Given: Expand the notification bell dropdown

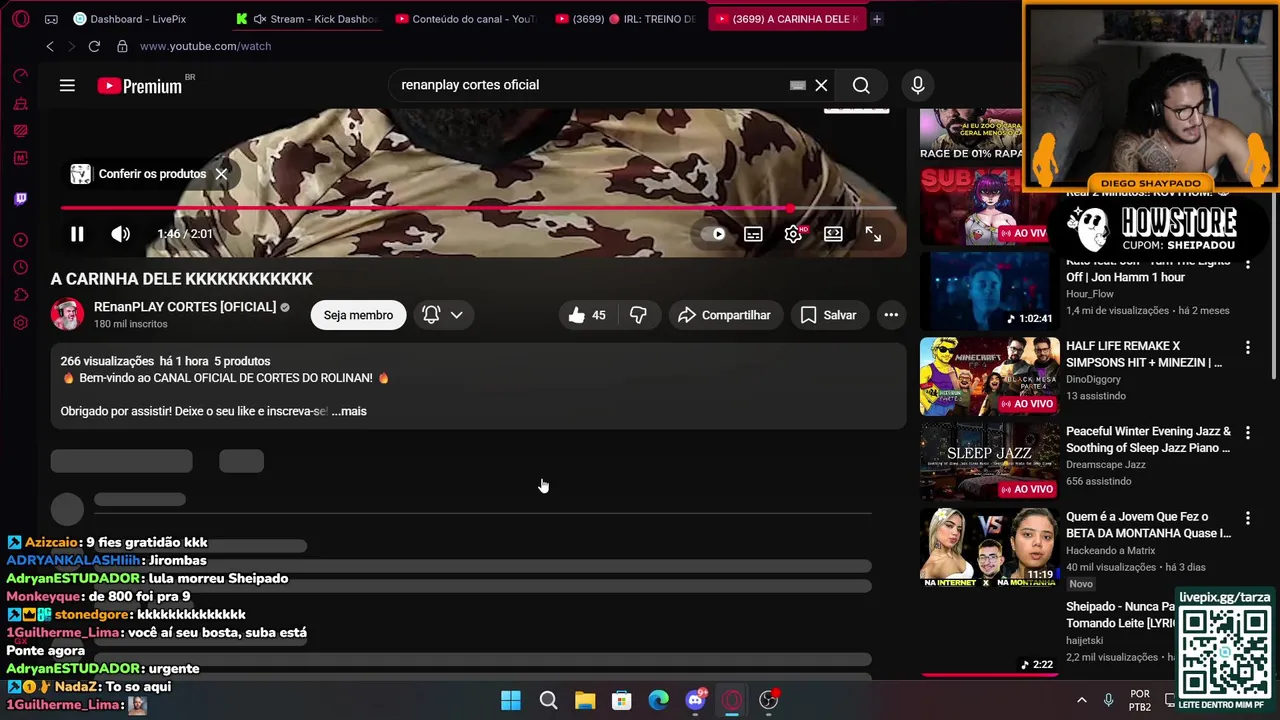Looking at the screenshot, I should coord(442,315).
